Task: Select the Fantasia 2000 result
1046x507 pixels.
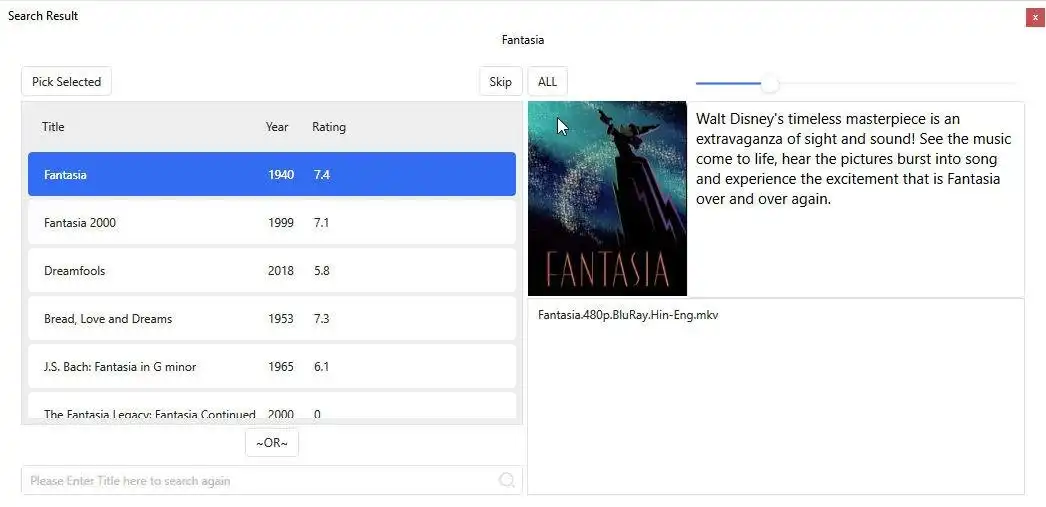Action: (x=271, y=223)
